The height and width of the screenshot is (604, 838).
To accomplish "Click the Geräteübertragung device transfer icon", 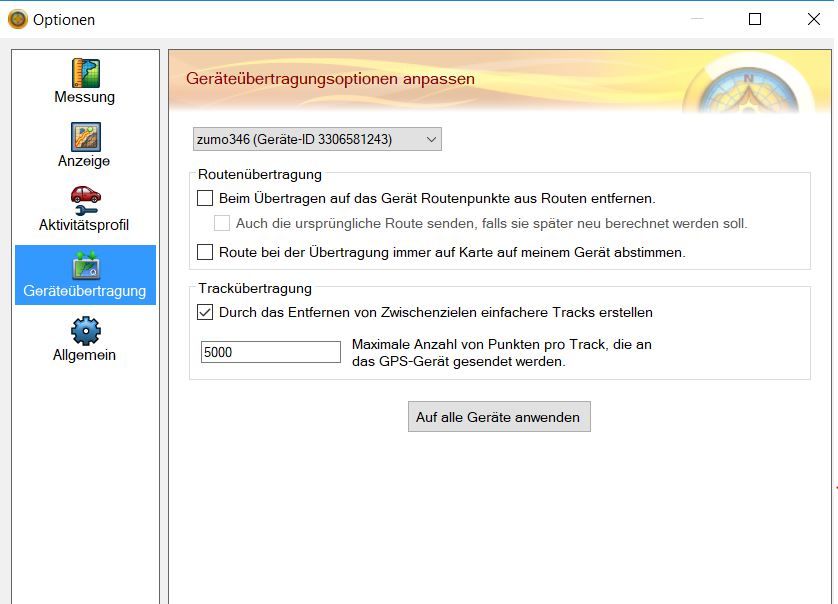I will 85,266.
